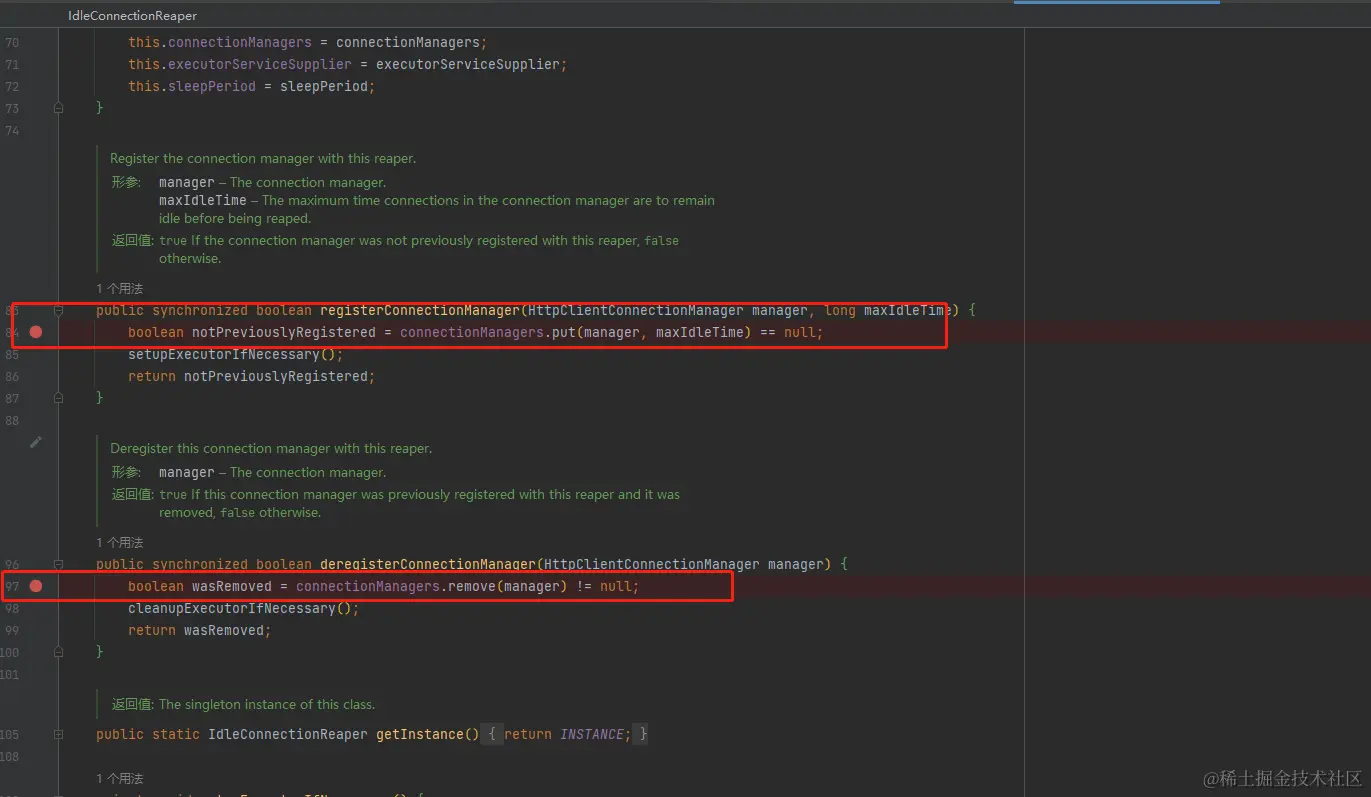Viewport: 1371px width, 797px height.
Task: Click cleanupExecutorIfNecessary() call
Action: pos(243,608)
